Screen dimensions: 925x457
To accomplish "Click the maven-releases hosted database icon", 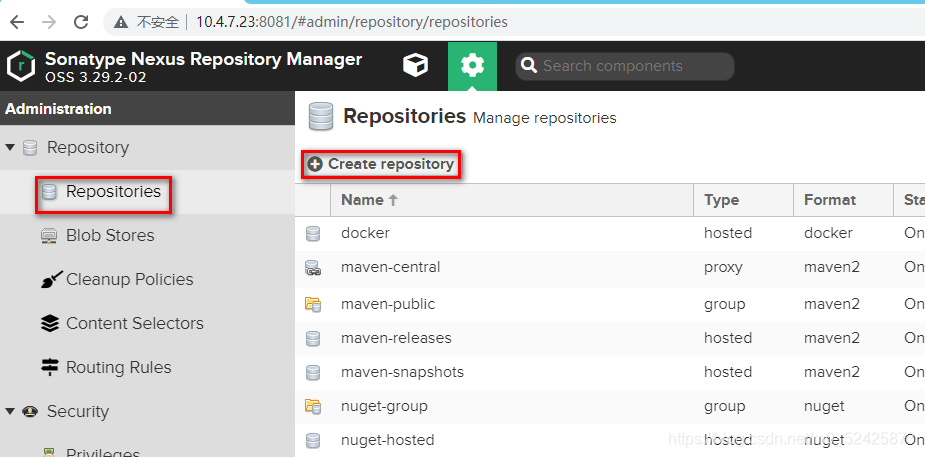I will coord(313,338).
